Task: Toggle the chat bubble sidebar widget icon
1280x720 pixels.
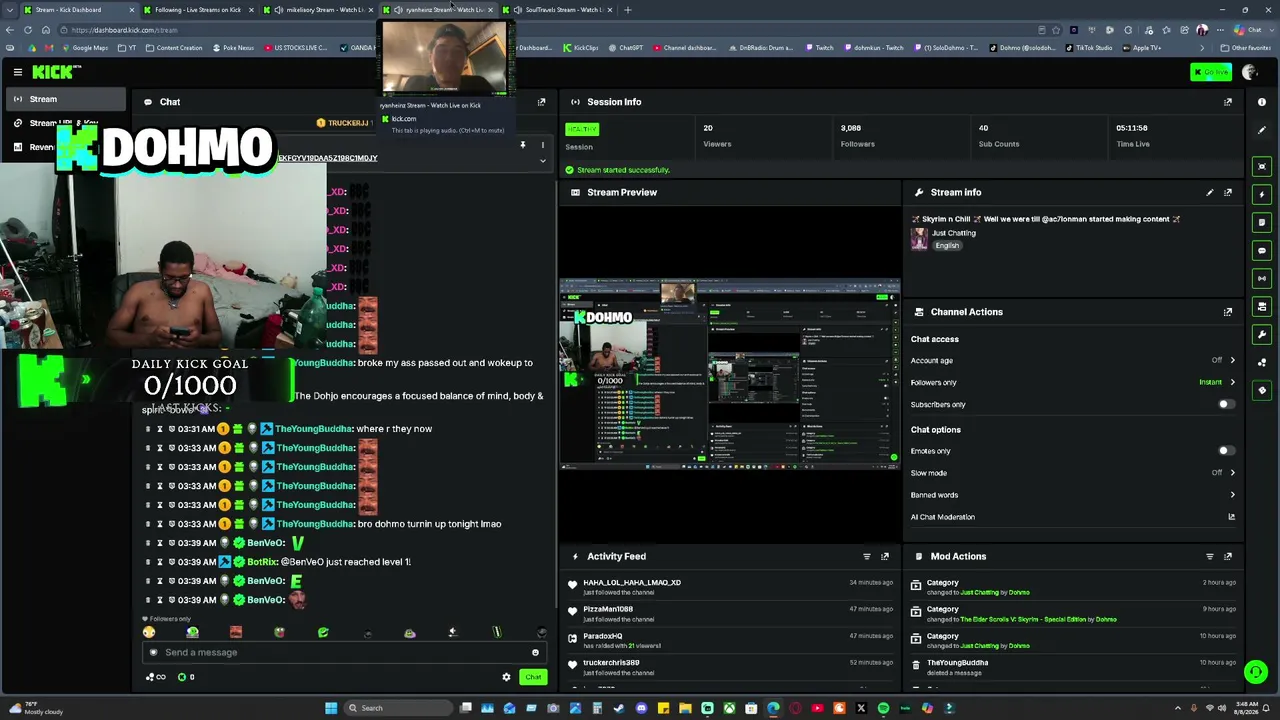Action: click(1262, 250)
